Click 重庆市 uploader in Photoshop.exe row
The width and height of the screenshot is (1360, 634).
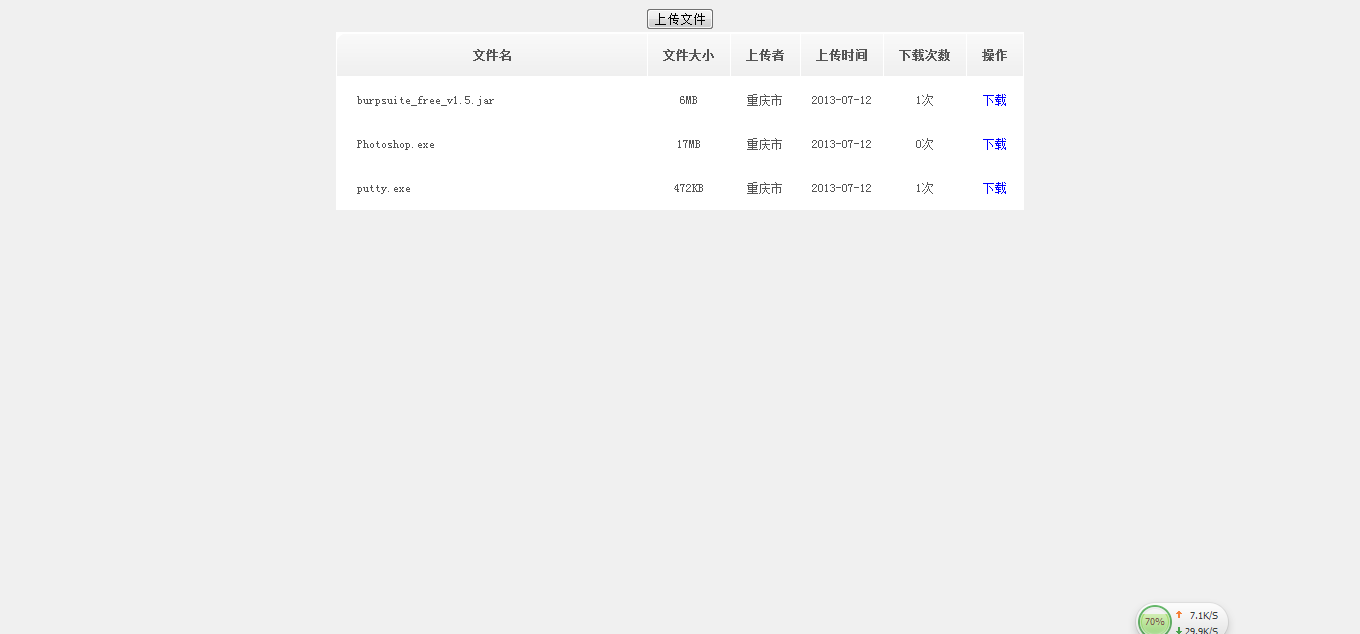tap(765, 145)
